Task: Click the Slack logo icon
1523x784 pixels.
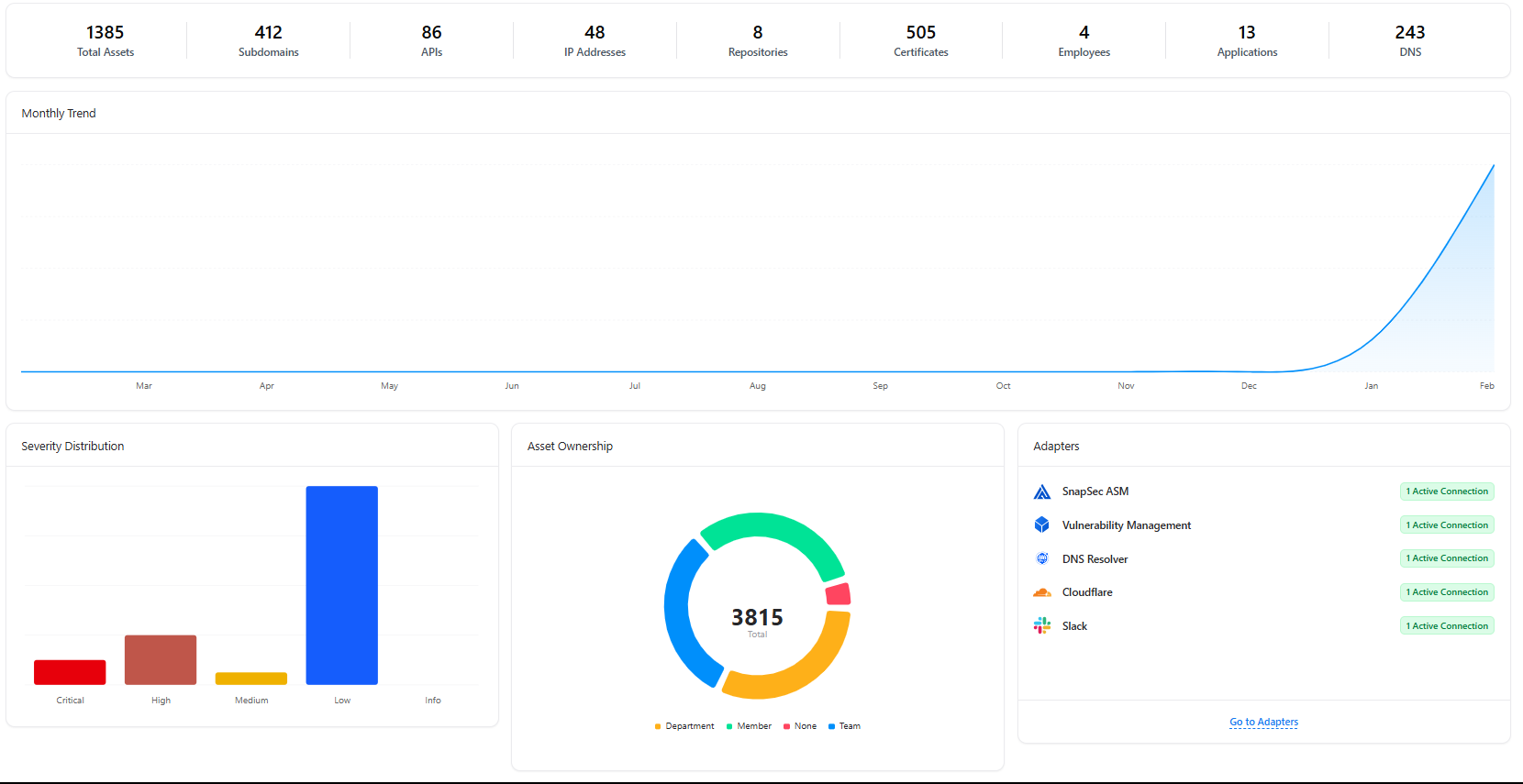Action: click(1041, 626)
